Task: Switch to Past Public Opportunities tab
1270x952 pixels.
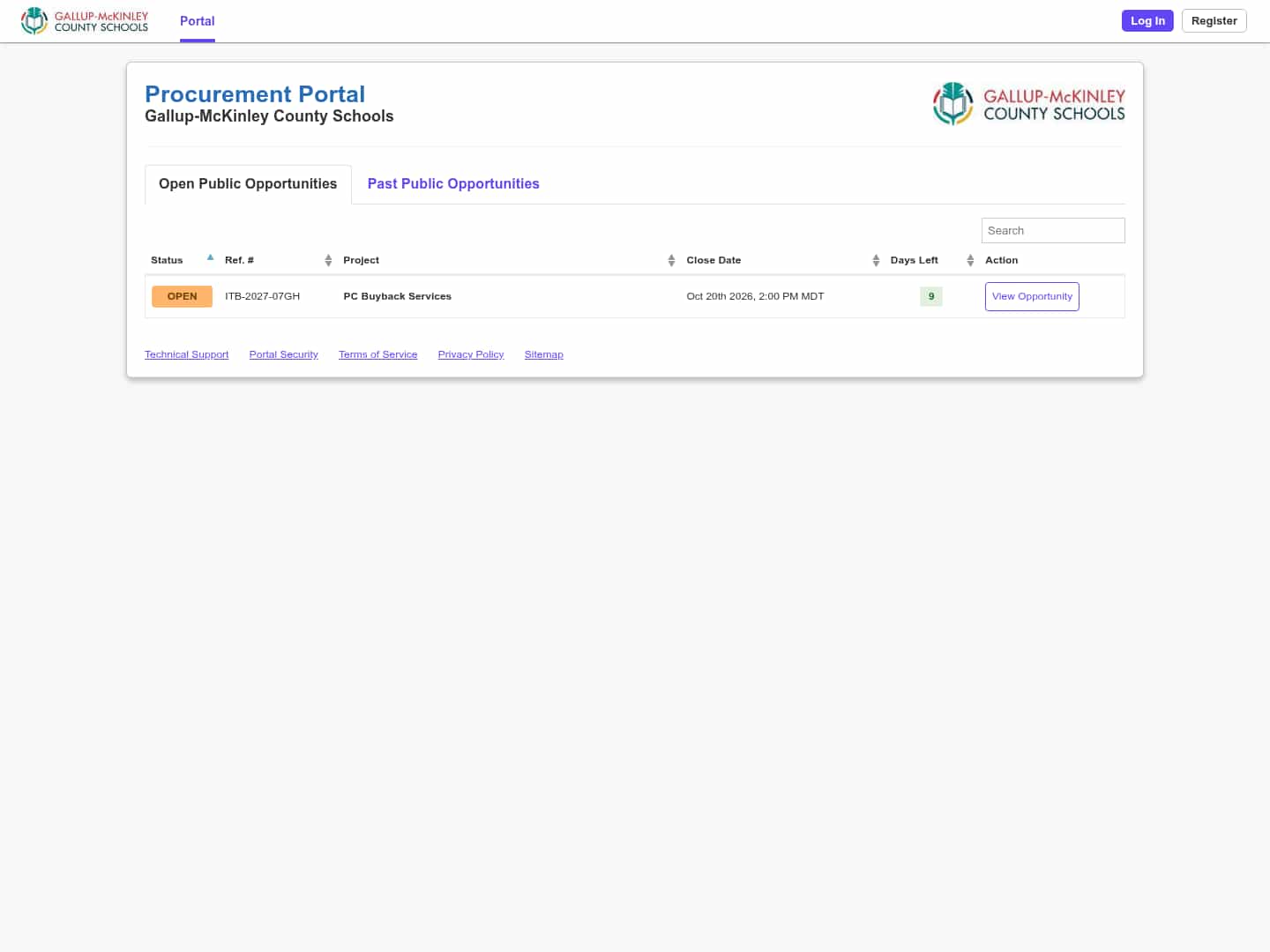Action: pyautogui.click(x=453, y=184)
